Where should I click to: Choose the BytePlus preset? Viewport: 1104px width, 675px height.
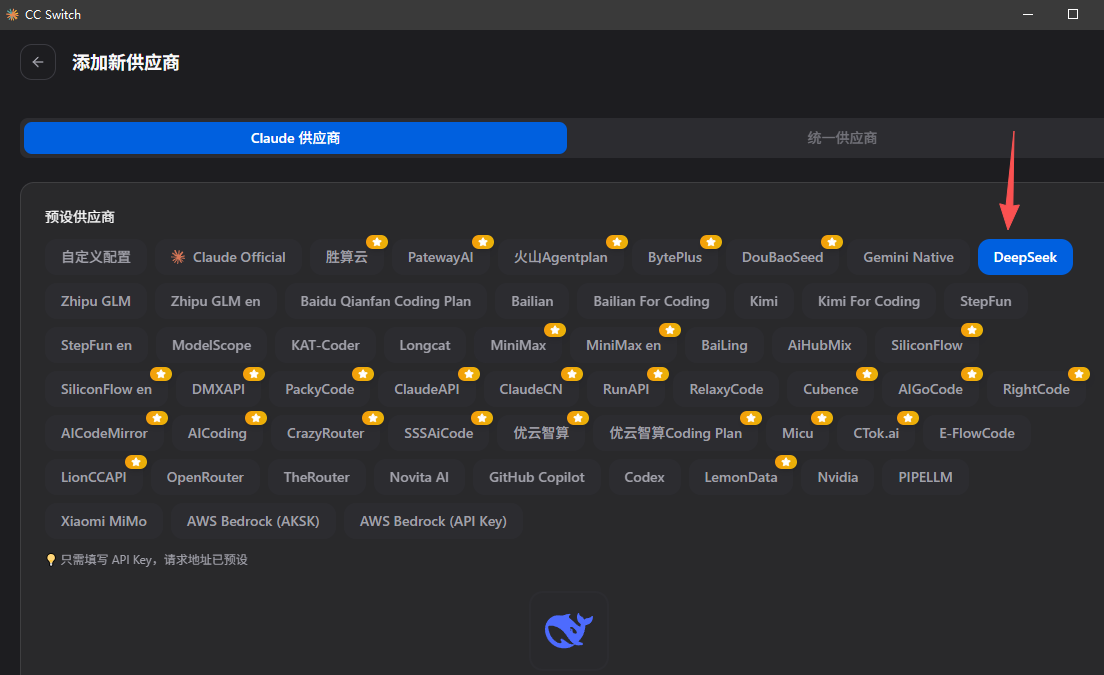[x=675, y=257]
